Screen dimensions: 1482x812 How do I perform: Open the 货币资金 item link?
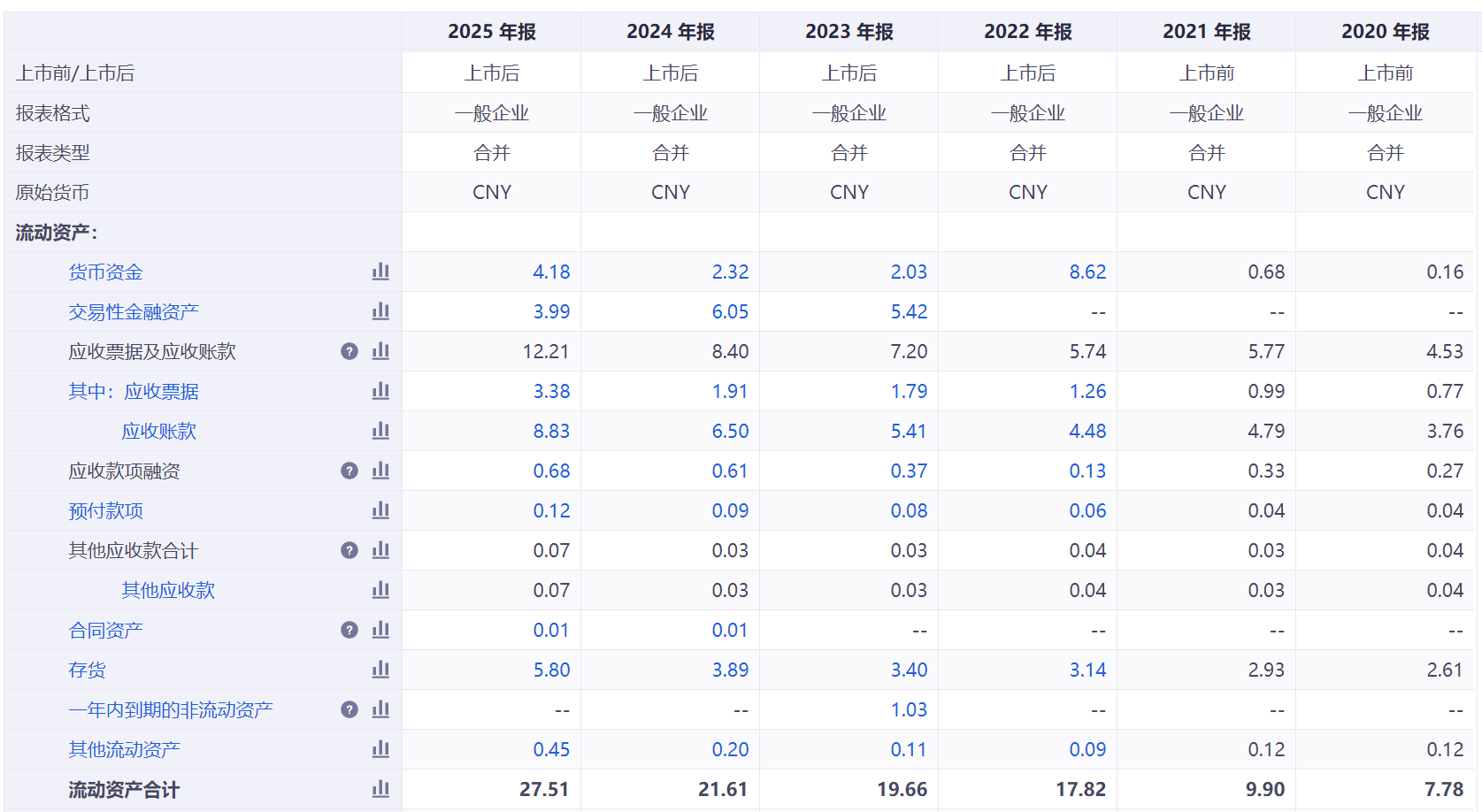click(105, 272)
